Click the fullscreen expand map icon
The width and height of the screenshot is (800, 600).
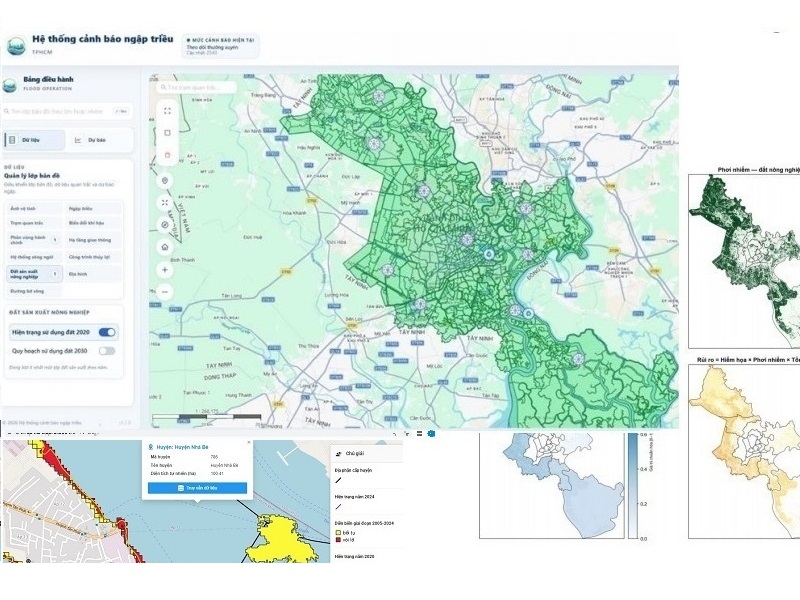(x=167, y=111)
